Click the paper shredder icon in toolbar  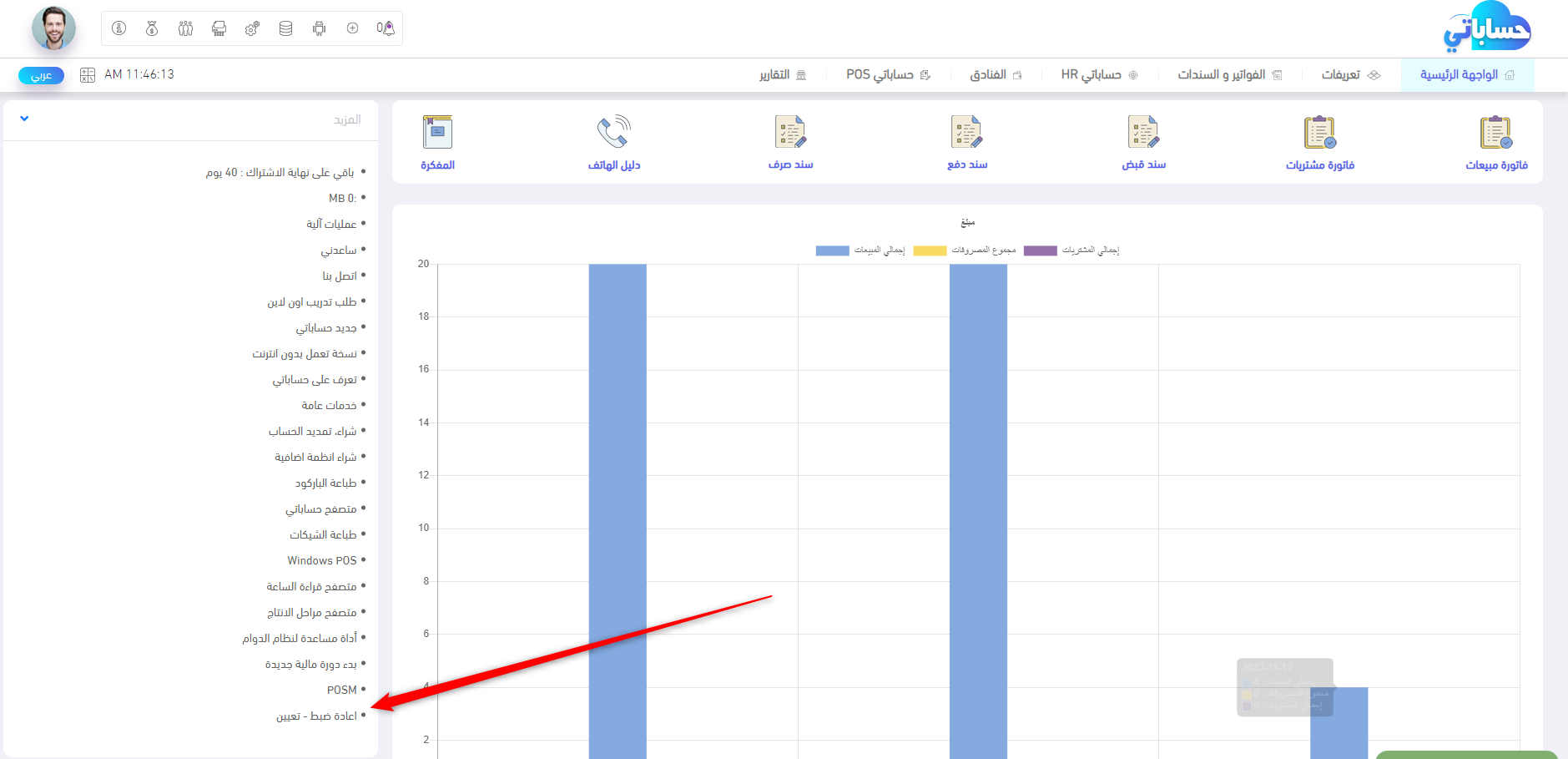click(219, 28)
